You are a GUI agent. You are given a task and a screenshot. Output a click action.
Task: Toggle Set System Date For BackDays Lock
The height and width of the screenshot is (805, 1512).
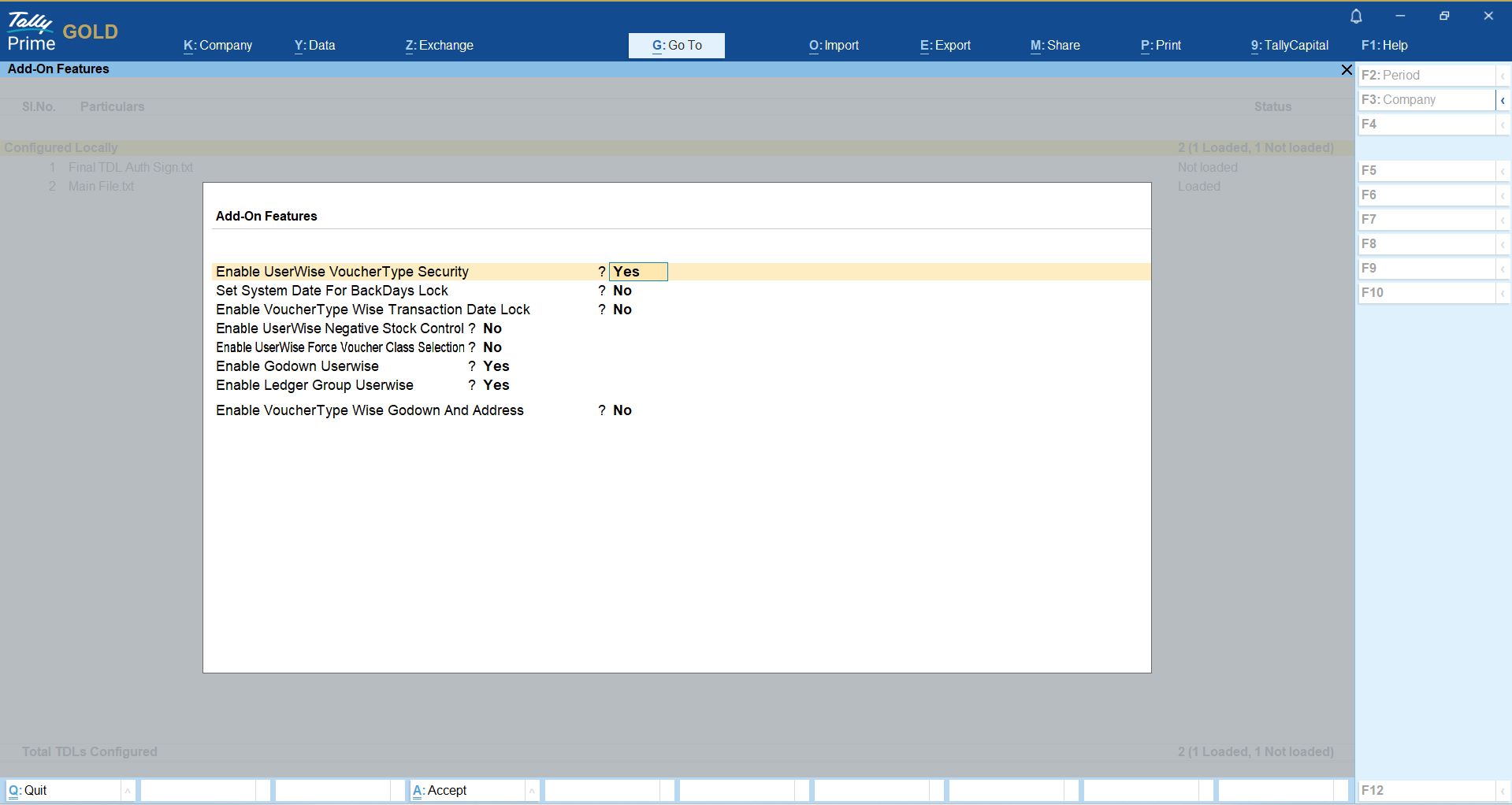coord(622,291)
